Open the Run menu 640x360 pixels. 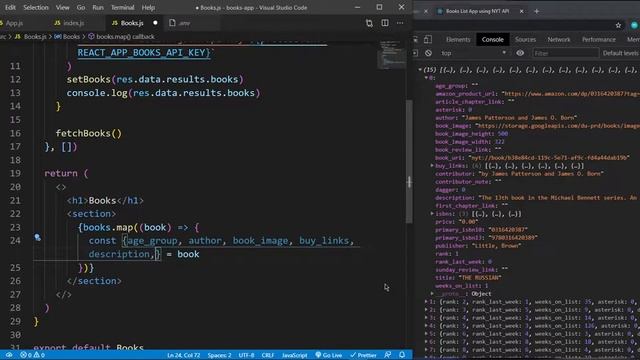pyautogui.click(x=98, y=7)
